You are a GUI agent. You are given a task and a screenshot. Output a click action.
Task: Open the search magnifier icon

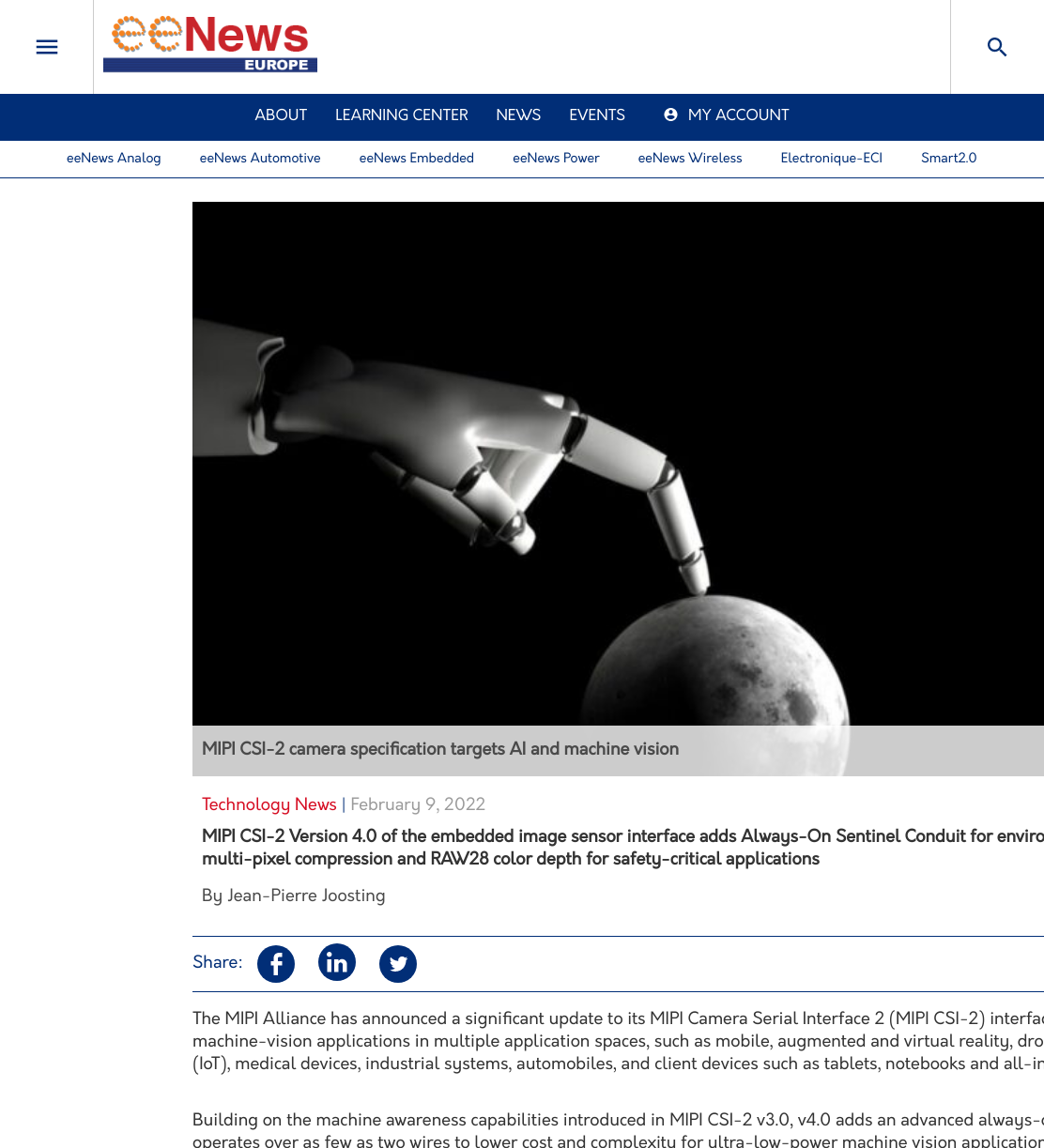(x=997, y=47)
